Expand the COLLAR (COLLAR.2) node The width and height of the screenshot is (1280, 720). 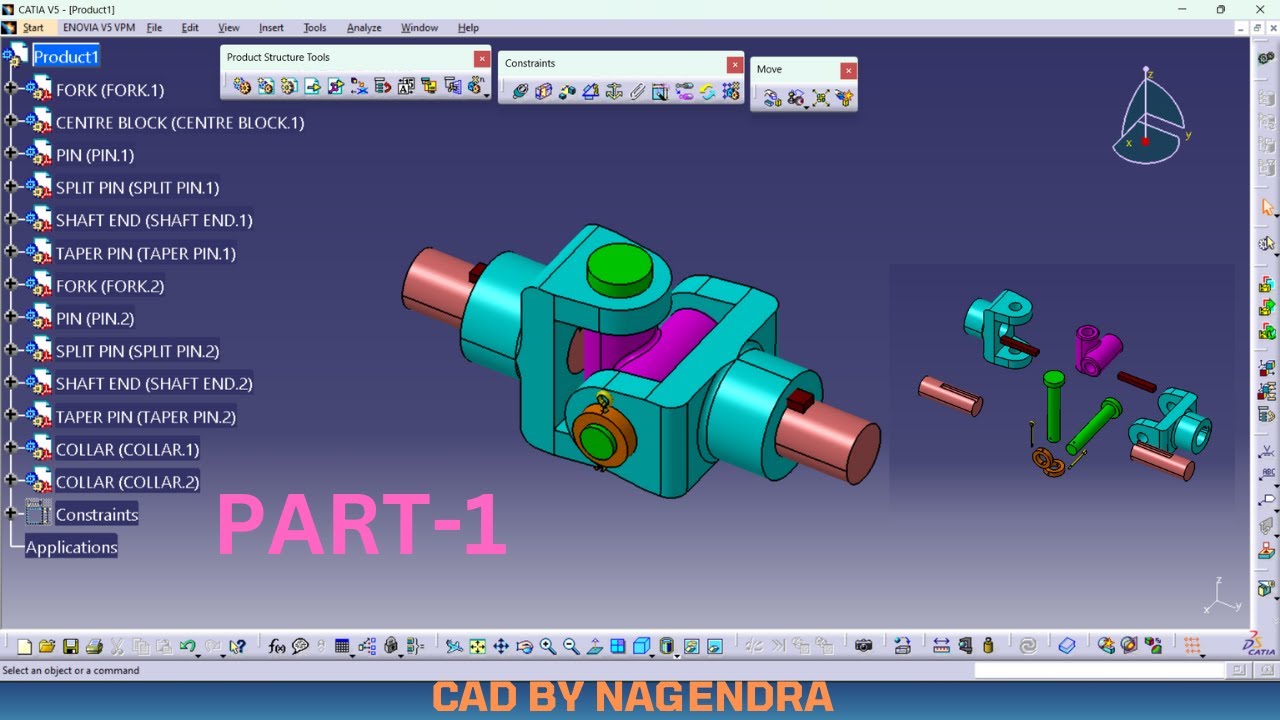click(x=11, y=481)
